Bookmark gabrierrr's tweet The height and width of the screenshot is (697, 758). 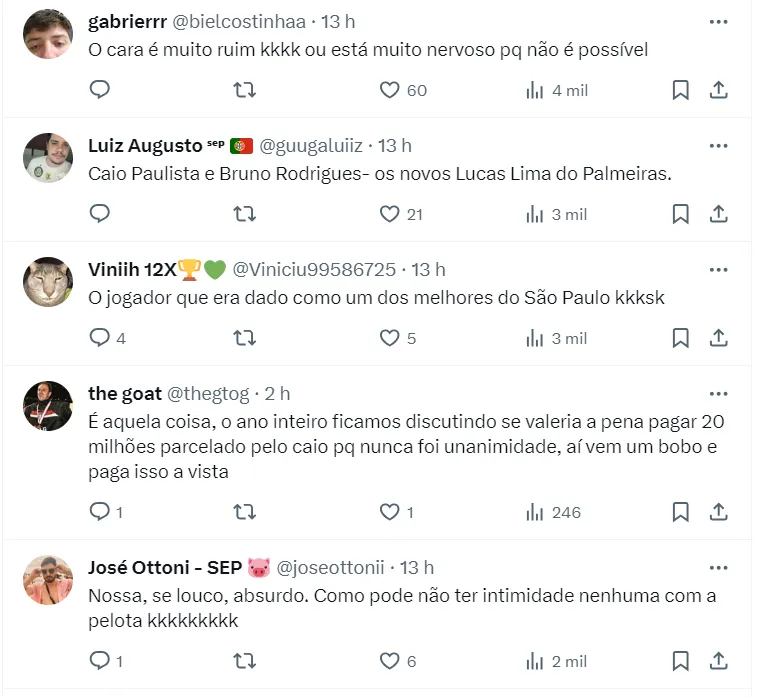pos(680,90)
